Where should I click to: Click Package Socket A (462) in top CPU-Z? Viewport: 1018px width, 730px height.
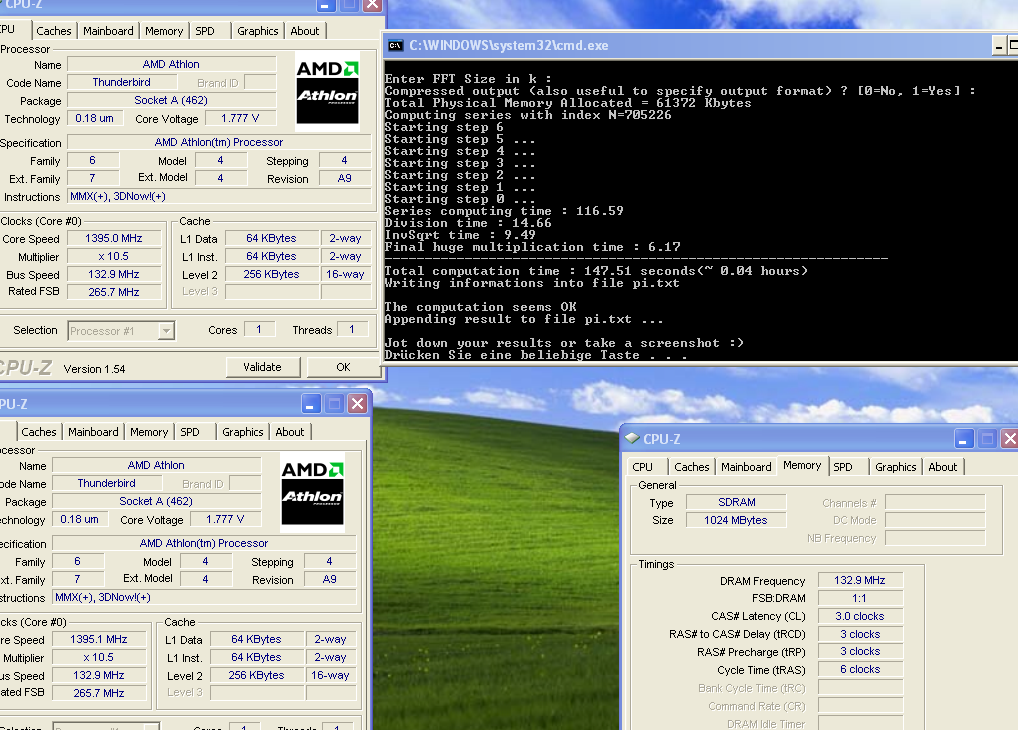[x=171, y=101]
